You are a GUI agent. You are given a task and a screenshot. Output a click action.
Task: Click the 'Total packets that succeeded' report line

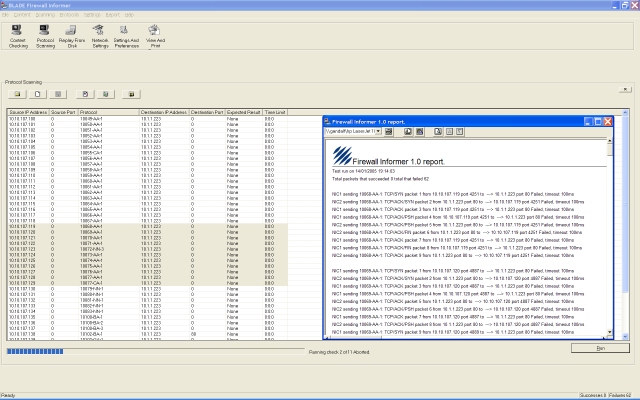380,179
